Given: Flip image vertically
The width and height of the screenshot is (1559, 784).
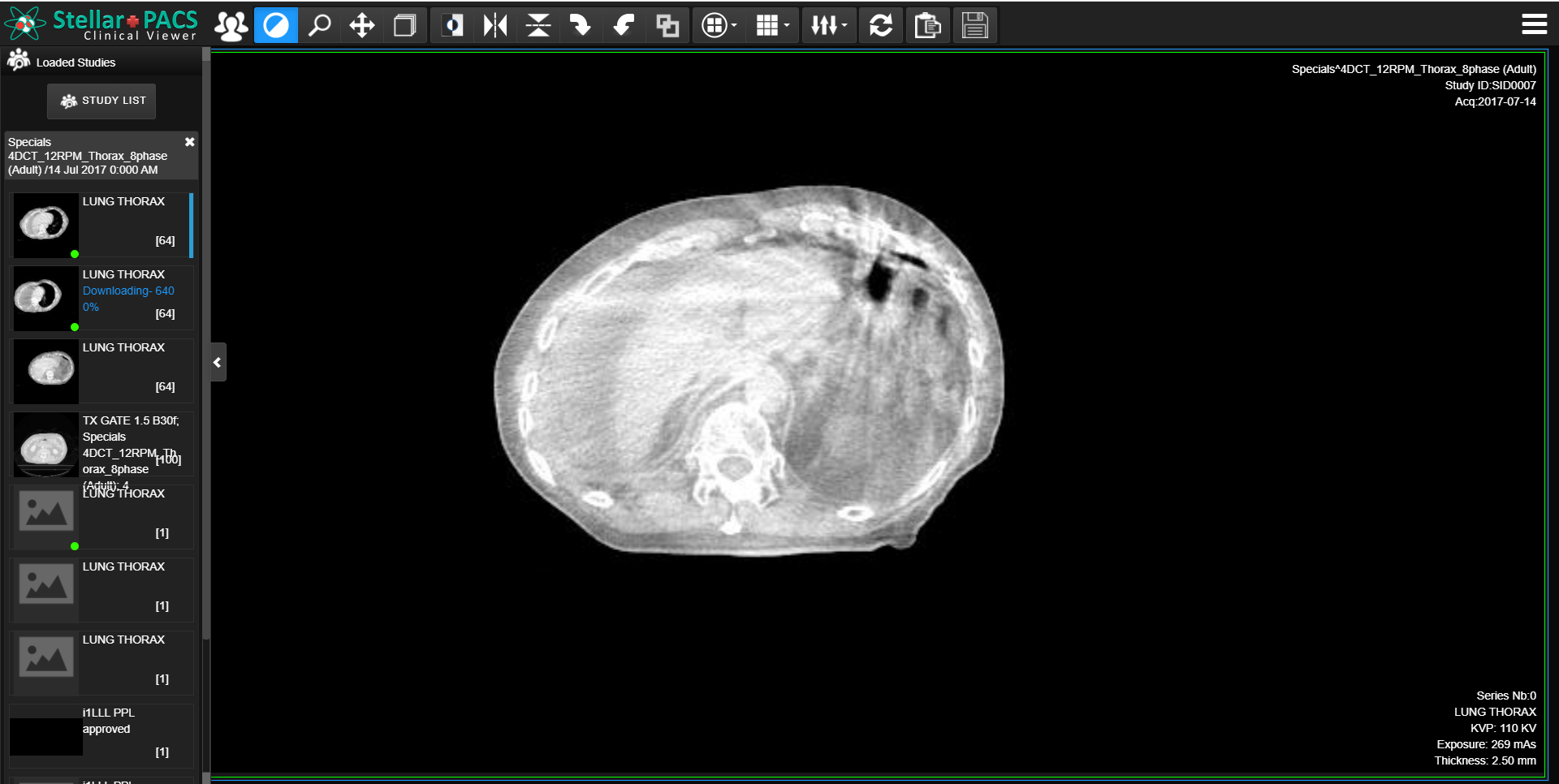Looking at the screenshot, I should (x=538, y=25).
